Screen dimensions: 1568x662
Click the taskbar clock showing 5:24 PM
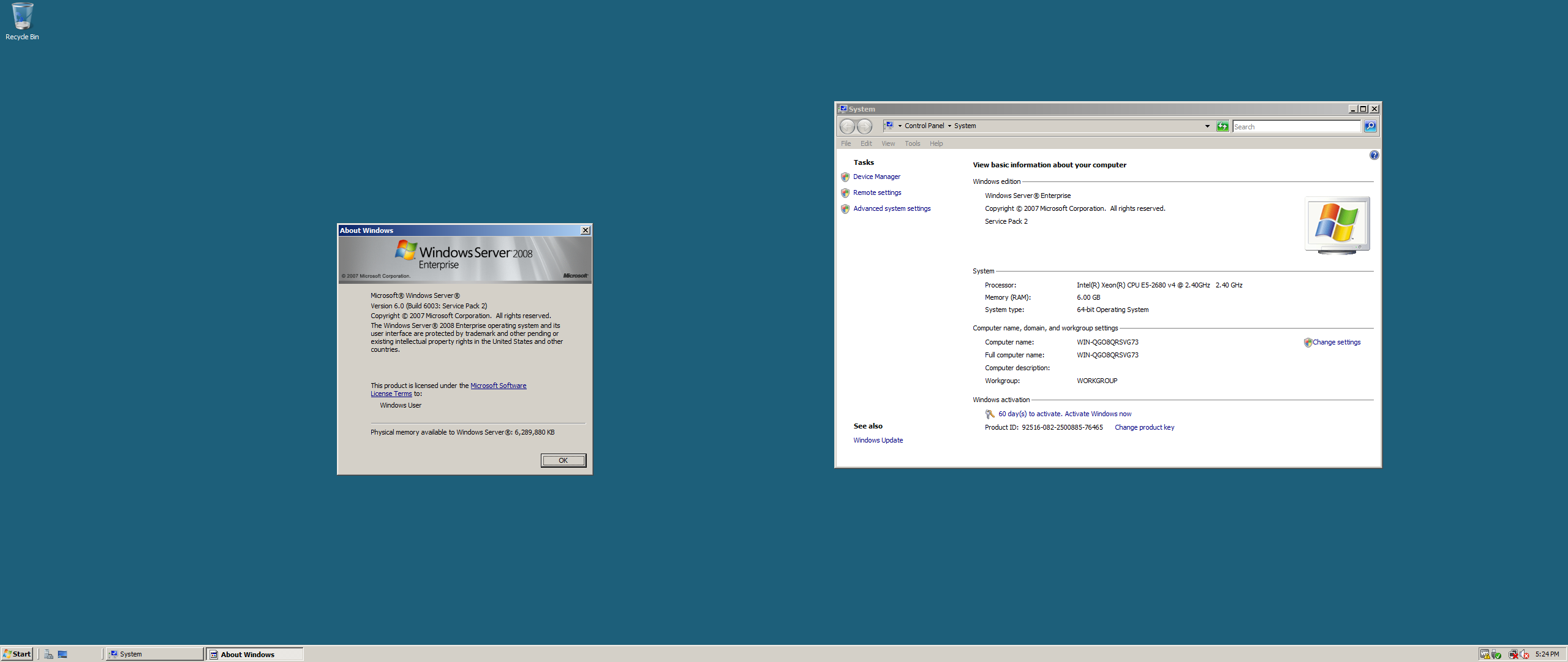1547,654
